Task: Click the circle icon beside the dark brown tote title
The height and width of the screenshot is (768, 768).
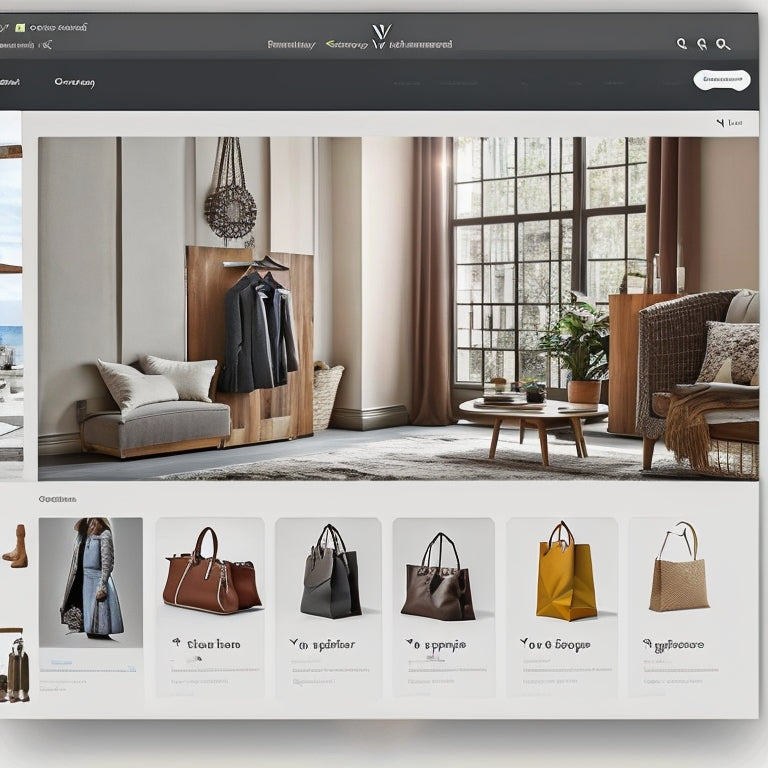Action: coord(410,644)
